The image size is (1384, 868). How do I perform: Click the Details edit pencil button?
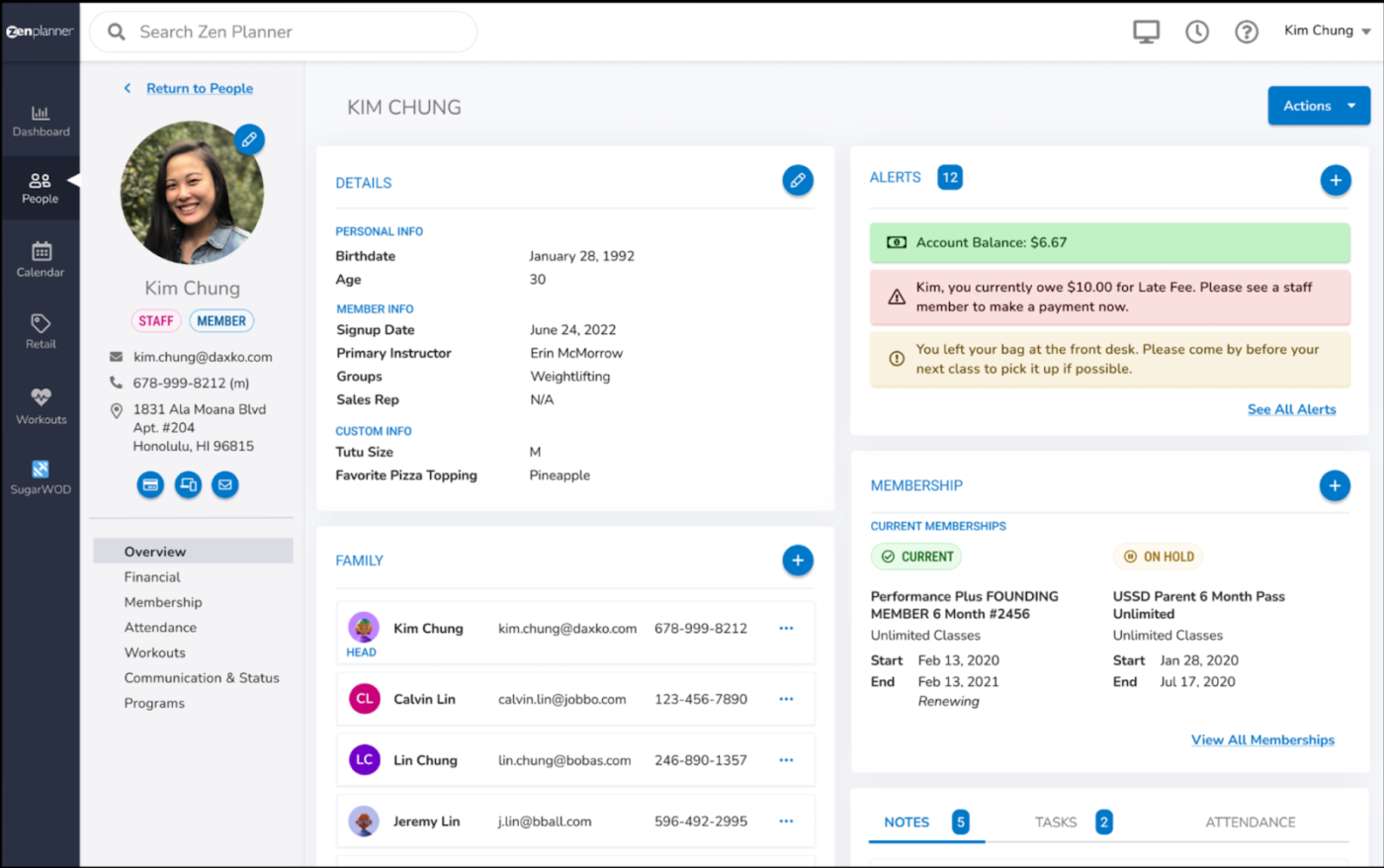[x=797, y=180]
